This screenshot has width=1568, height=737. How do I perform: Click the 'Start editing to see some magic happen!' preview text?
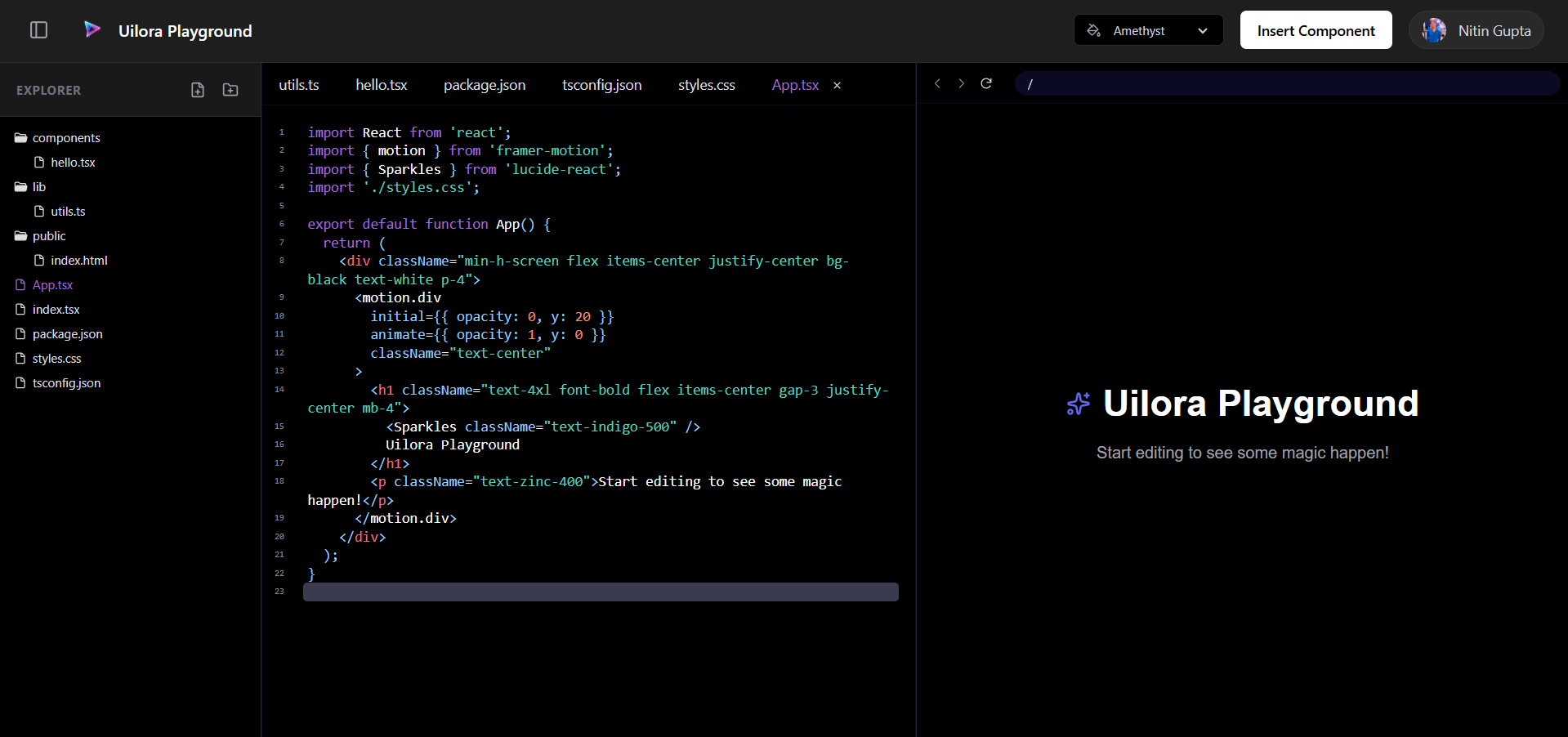click(1242, 453)
